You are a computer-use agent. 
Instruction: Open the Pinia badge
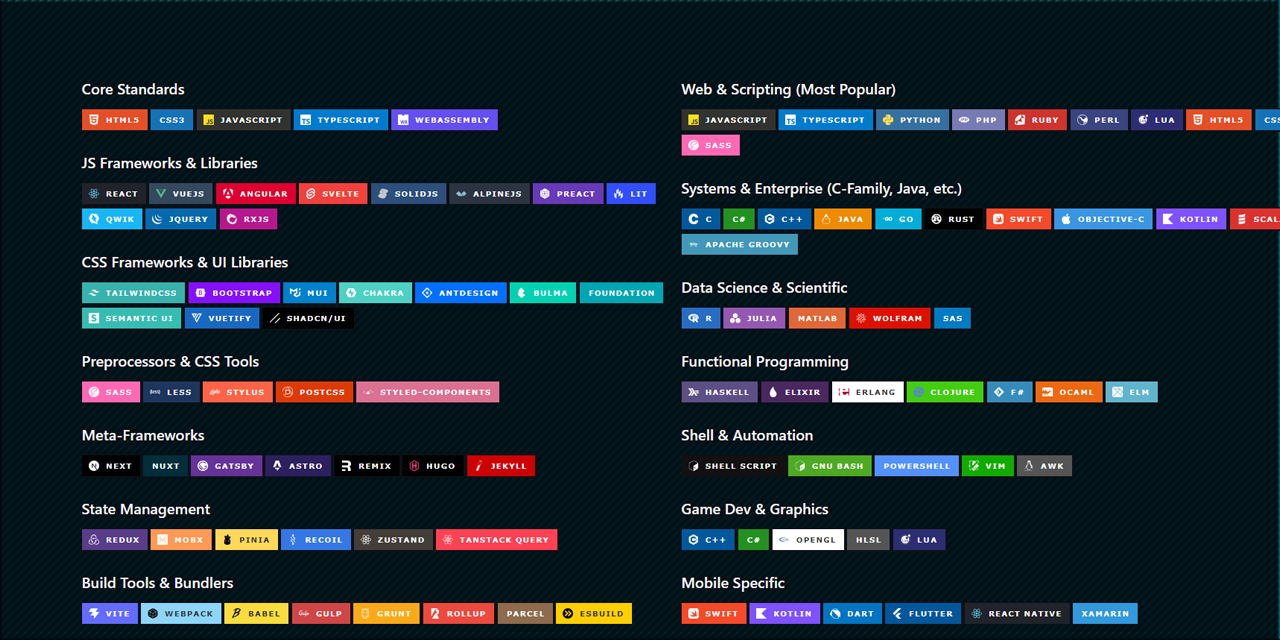tap(246, 540)
